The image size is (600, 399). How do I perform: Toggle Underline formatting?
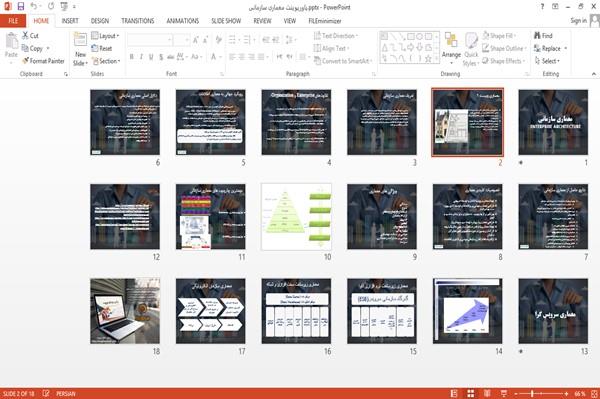tap(151, 57)
